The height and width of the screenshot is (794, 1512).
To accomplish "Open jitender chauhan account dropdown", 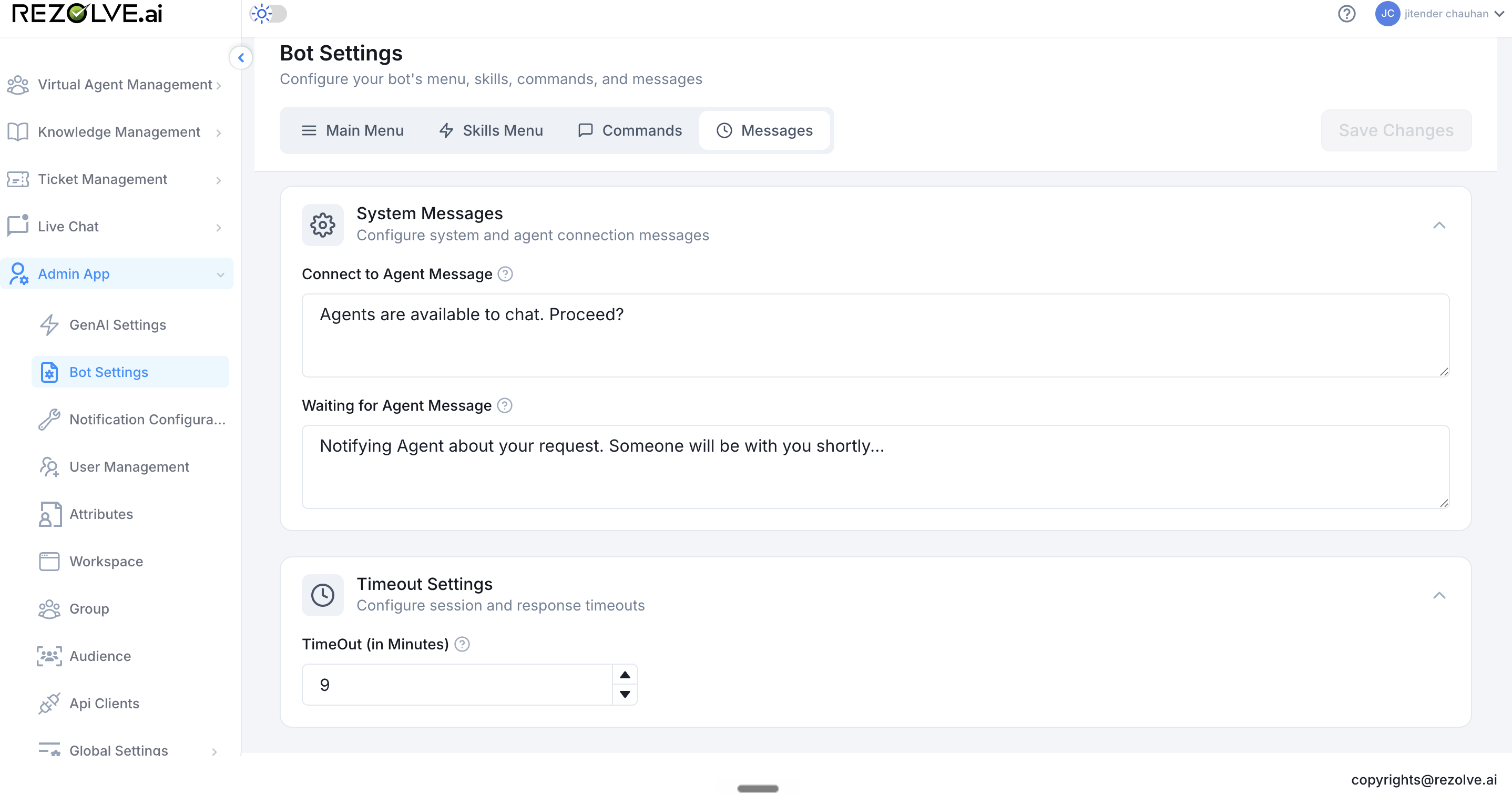I will [x=1453, y=14].
